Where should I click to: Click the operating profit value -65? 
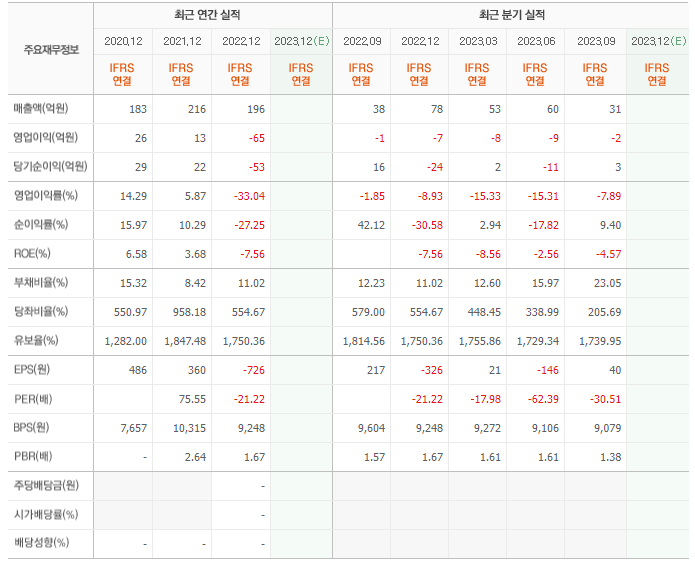pyautogui.click(x=257, y=138)
